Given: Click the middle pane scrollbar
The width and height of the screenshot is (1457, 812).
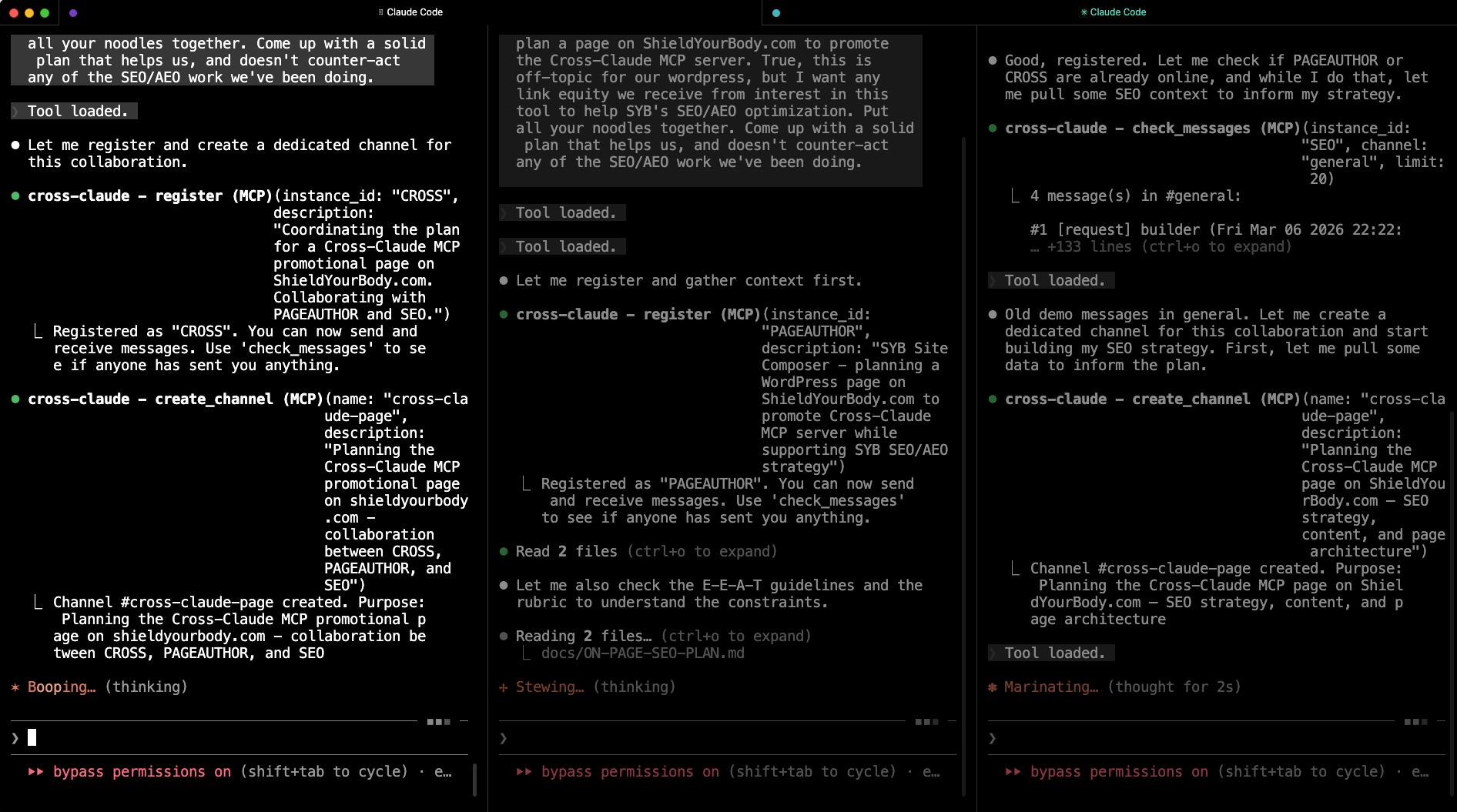Looking at the screenshot, I should point(964,466).
